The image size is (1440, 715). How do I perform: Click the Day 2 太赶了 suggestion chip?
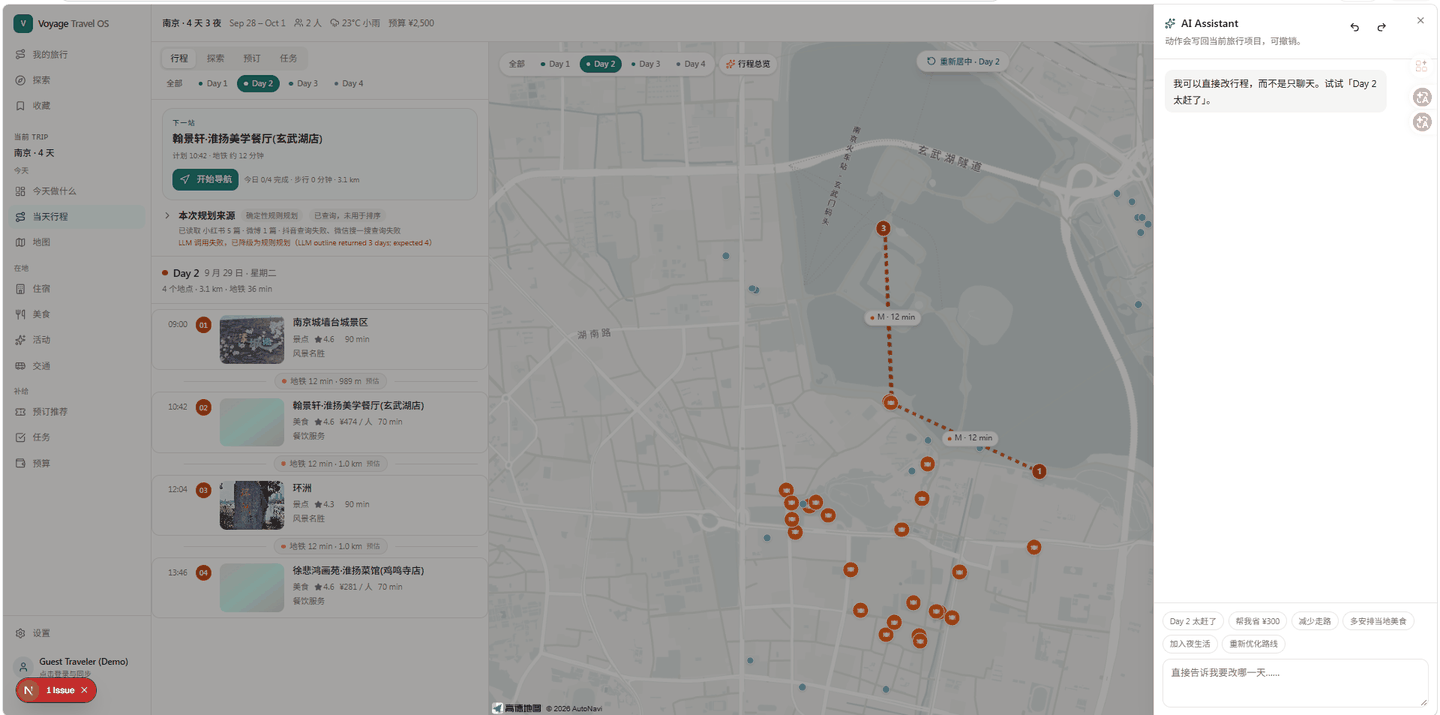pyautogui.click(x=1193, y=621)
